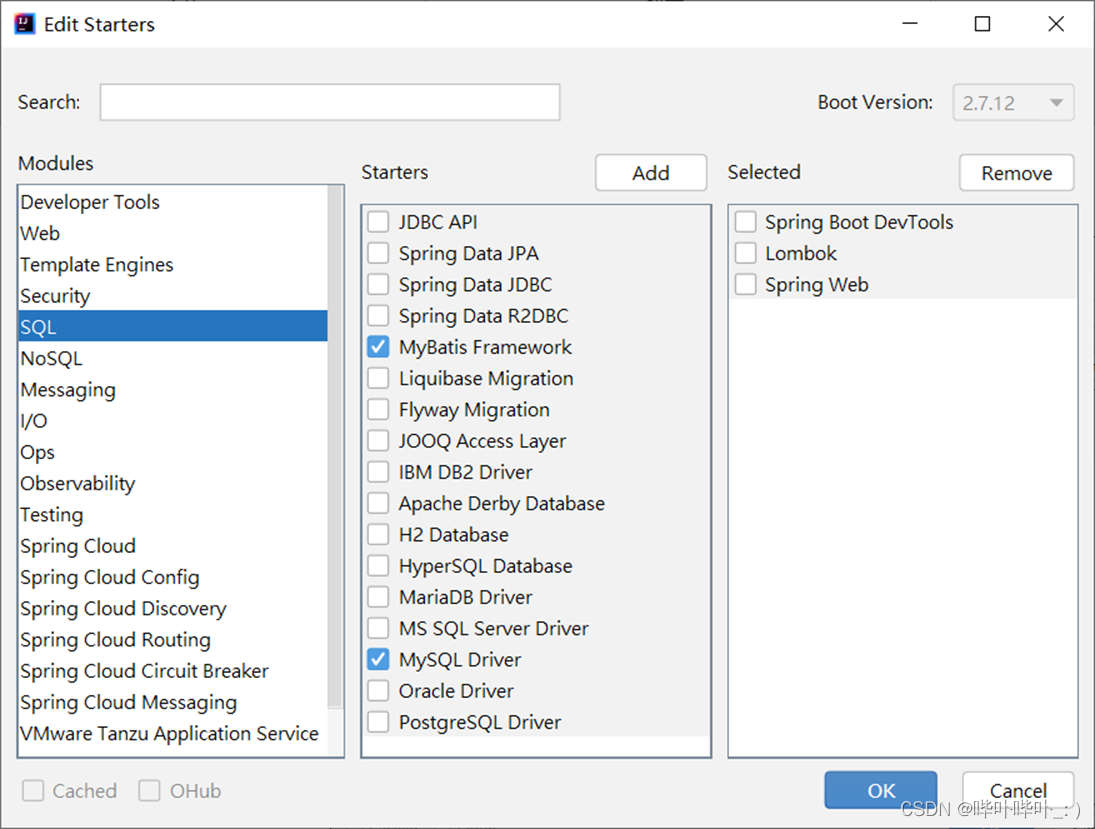Close the Edit Starters dialog window
This screenshot has height=829, width=1095.
click(1056, 24)
